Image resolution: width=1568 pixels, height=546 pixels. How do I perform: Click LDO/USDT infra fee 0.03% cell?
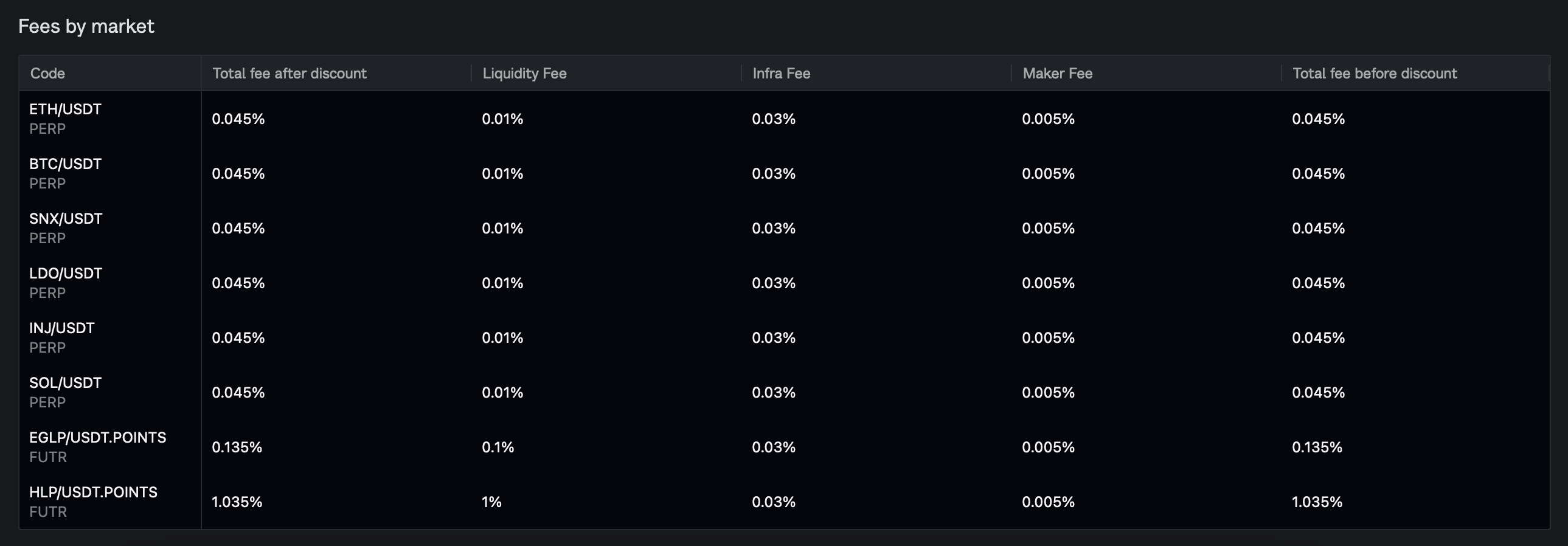pyautogui.click(x=774, y=284)
